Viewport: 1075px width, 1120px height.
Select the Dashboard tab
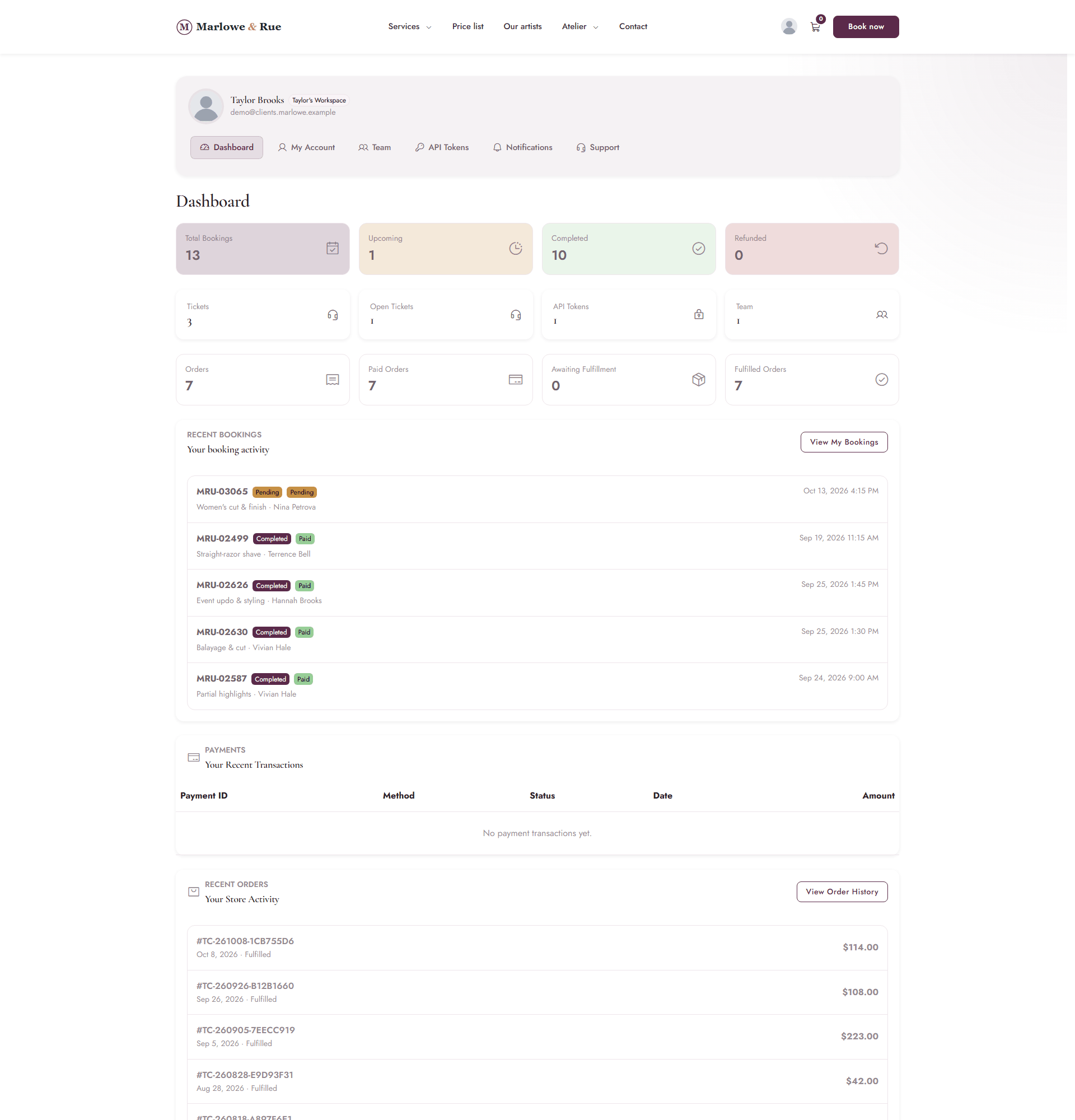click(x=226, y=147)
